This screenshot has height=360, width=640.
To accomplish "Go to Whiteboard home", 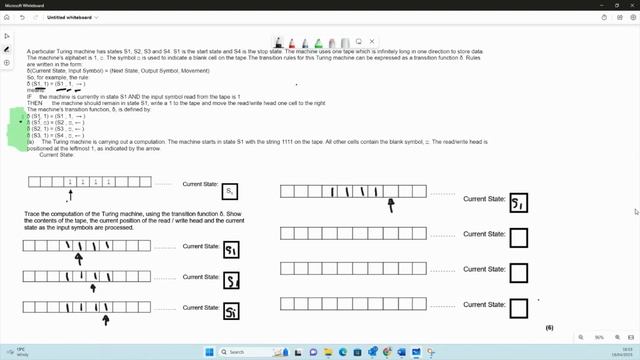I will (x=7, y=18).
